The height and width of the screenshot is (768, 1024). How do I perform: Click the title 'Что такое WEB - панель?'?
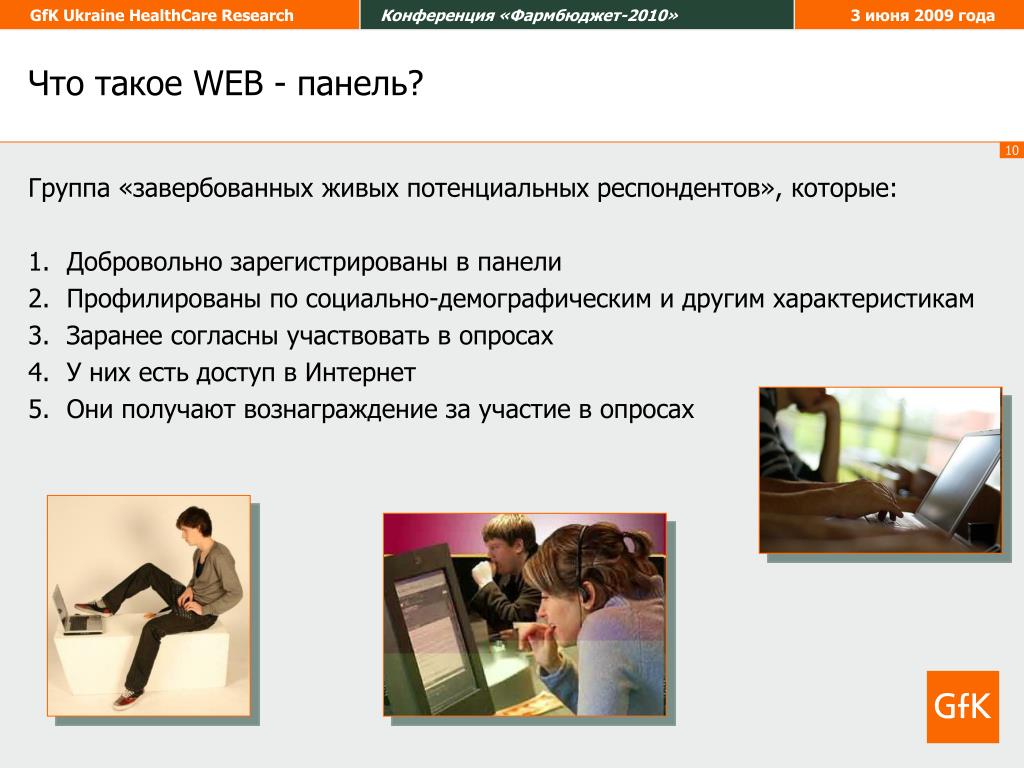click(x=225, y=84)
